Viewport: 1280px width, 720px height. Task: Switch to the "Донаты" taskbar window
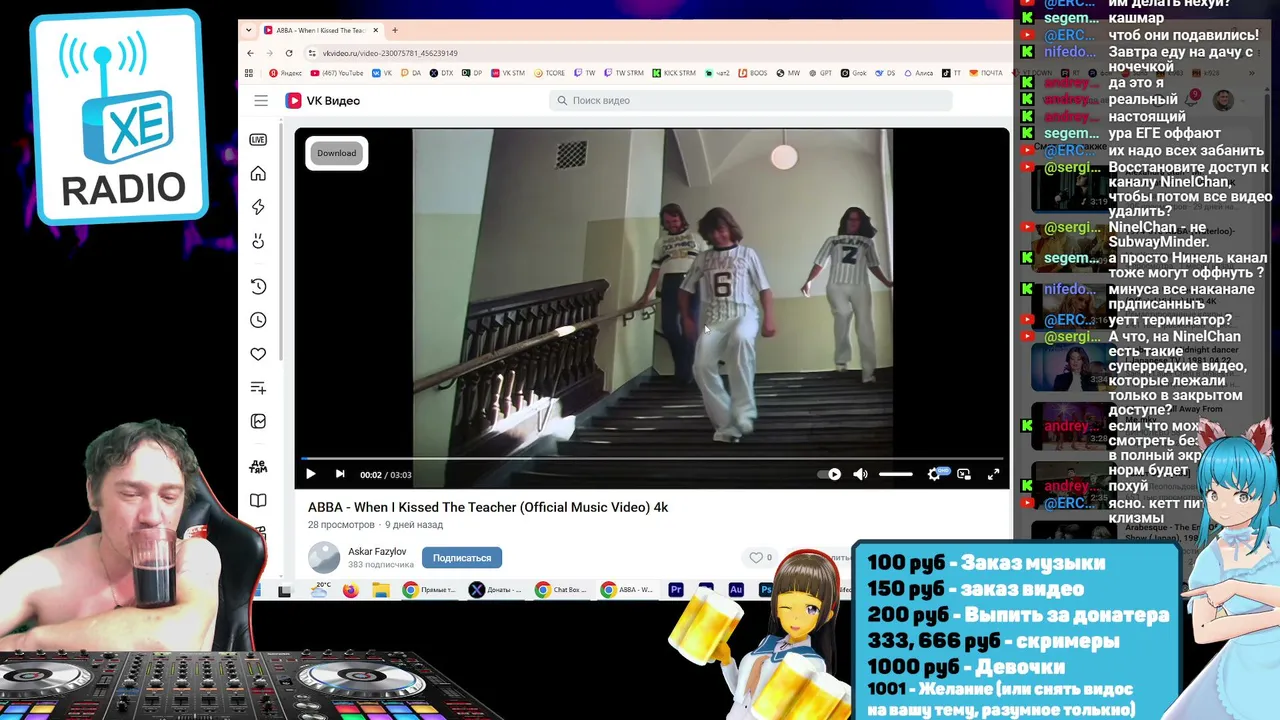coord(496,590)
